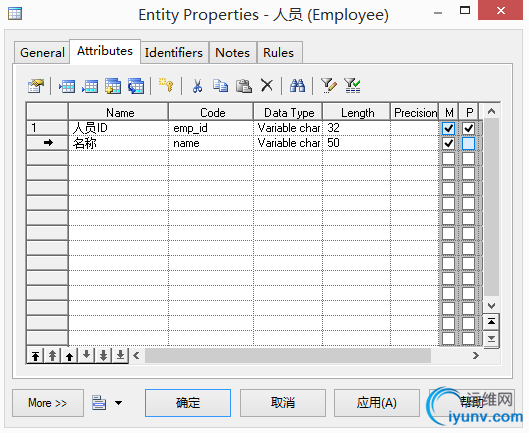Image resolution: width=529 pixels, height=433 pixels.
Task: Move row down one line arrow
Action: [86, 355]
